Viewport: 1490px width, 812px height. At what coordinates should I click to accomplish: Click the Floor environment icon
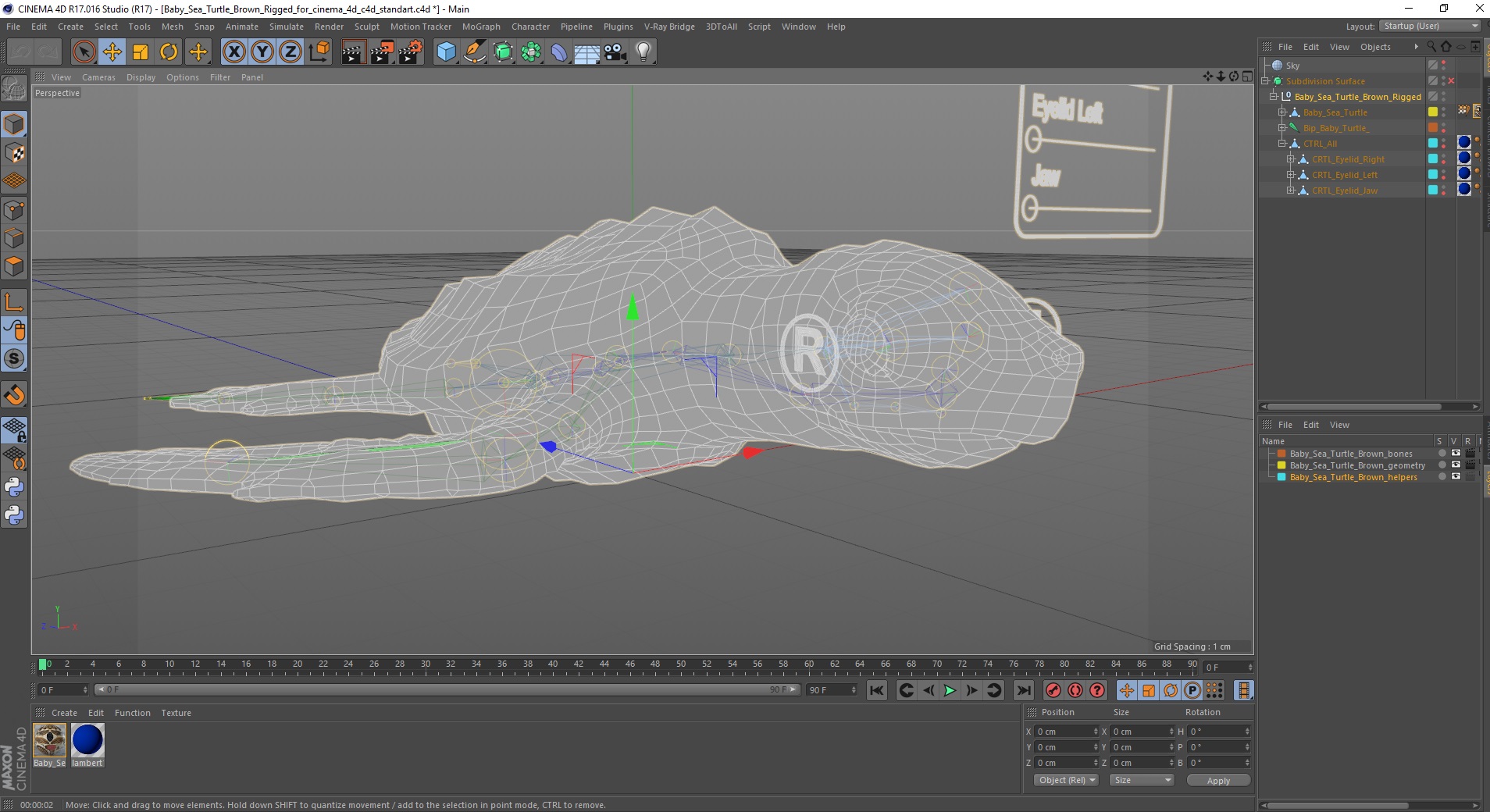pos(587,52)
